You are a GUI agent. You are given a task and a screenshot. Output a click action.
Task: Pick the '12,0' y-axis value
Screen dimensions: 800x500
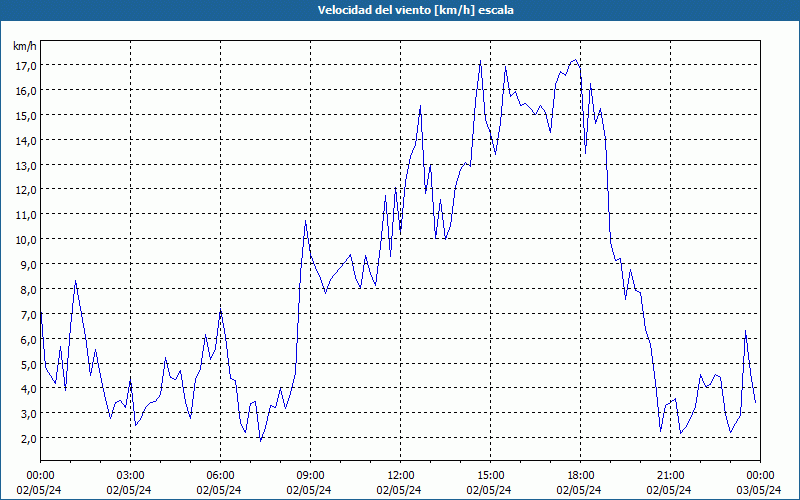tap(25, 190)
